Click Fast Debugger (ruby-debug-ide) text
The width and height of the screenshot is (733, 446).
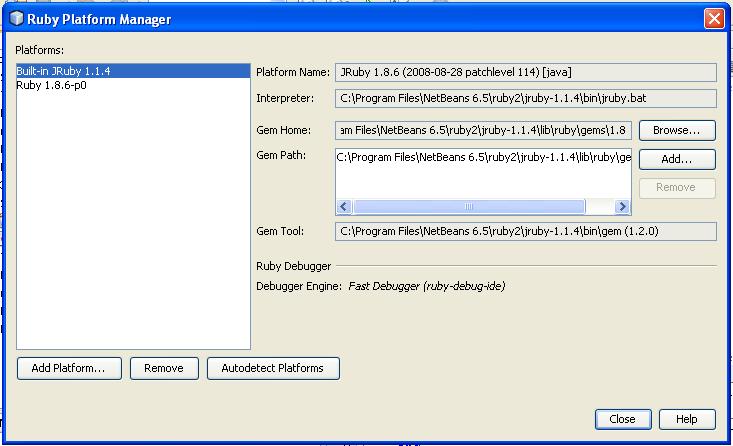click(426, 286)
